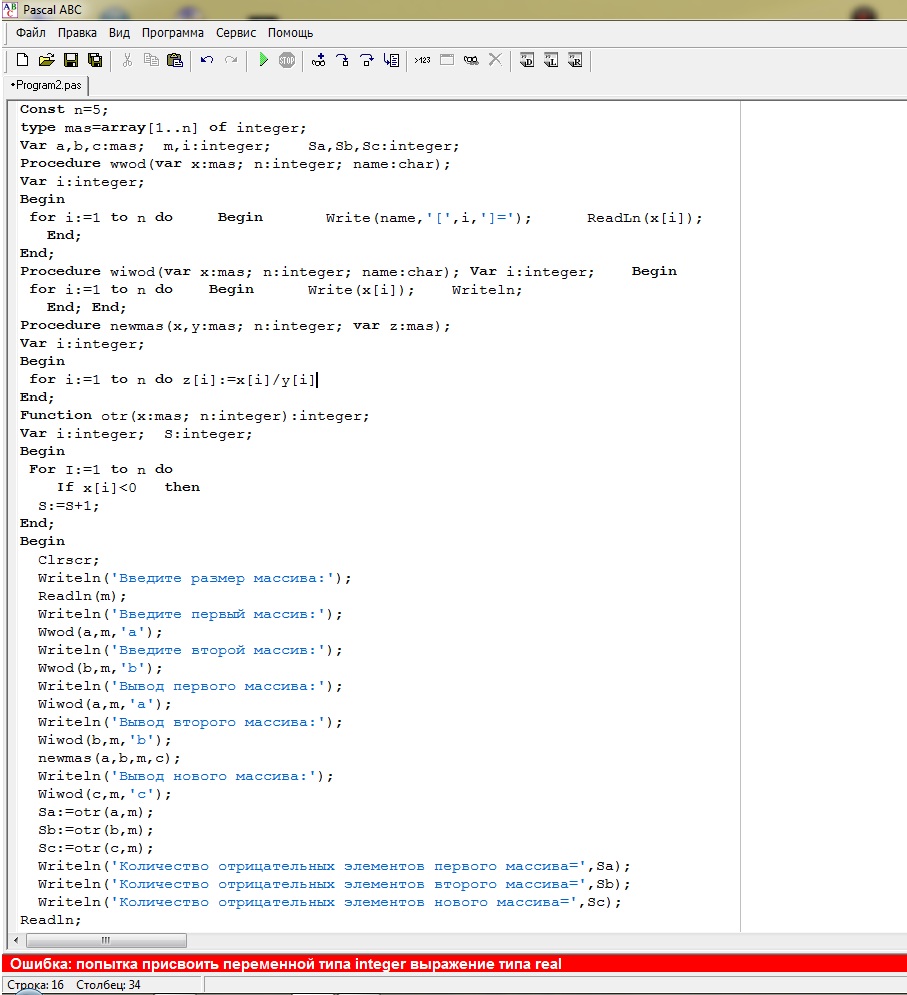907x995 pixels.
Task: Click the scrollbar left arrow
Action: (x=15, y=941)
